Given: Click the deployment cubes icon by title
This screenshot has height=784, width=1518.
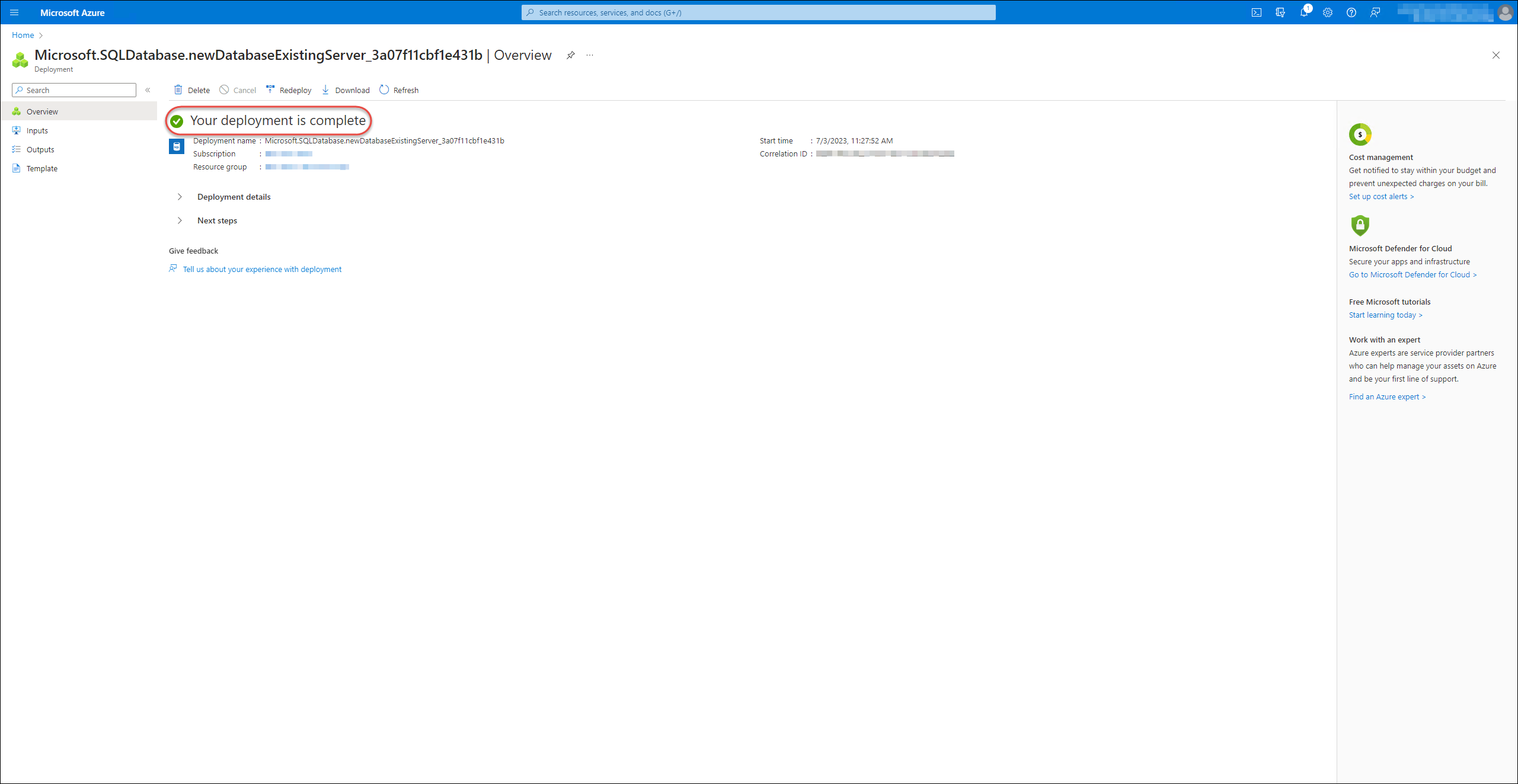Looking at the screenshot, I should 20,60.
